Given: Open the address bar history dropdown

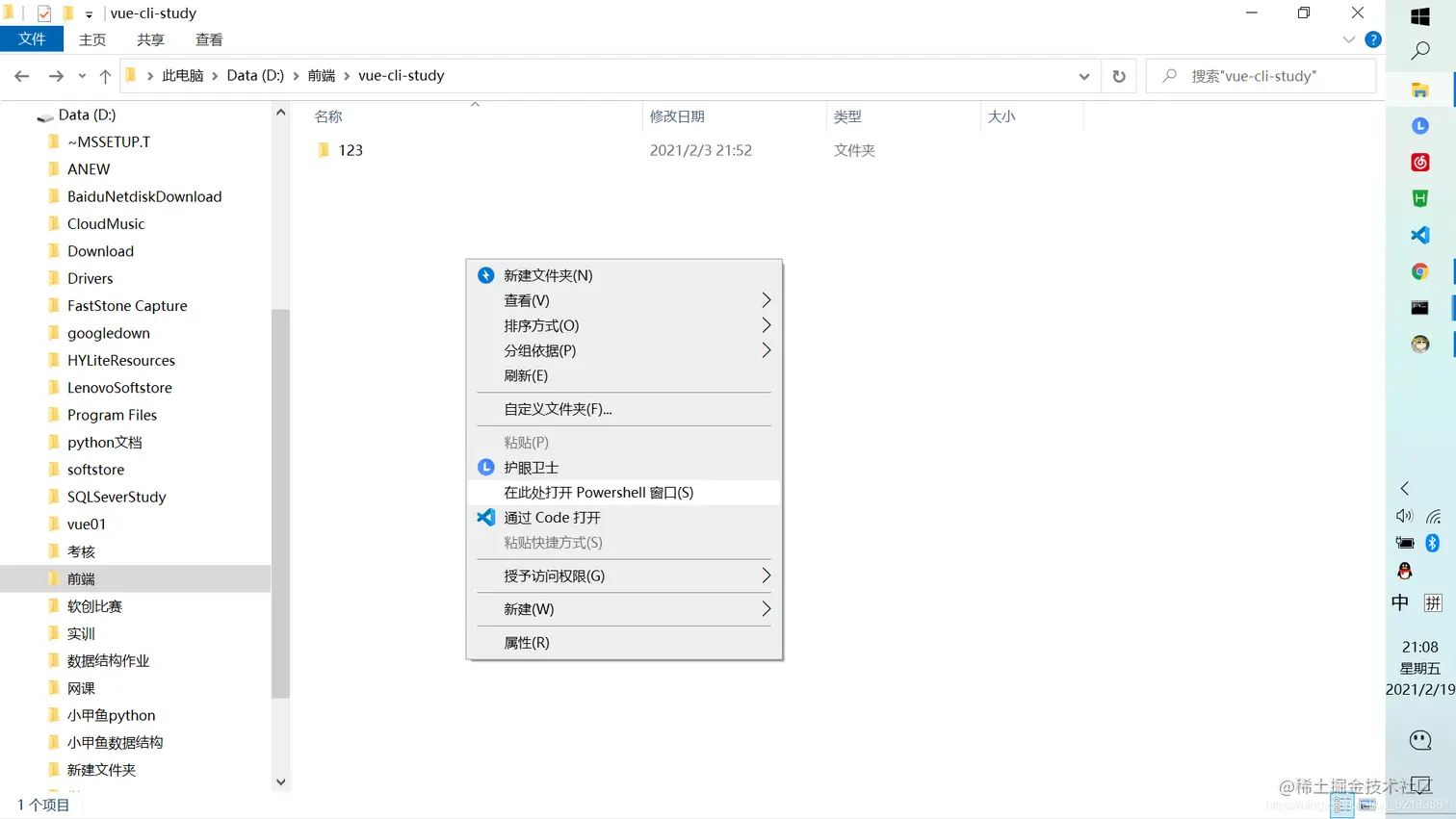Looking at the screenshot, I should click(x=1084, y=76).
